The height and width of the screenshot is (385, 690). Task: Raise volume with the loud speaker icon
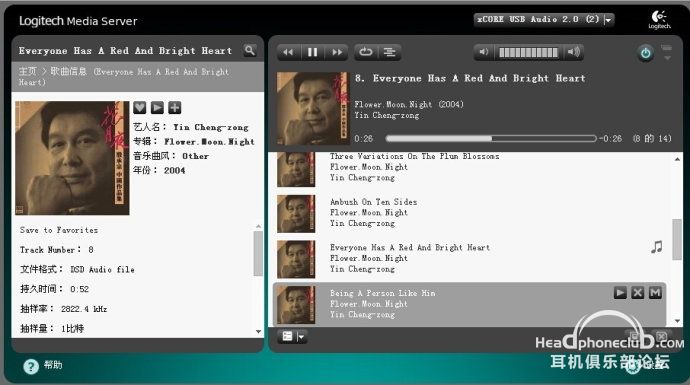tap(573, 52)
